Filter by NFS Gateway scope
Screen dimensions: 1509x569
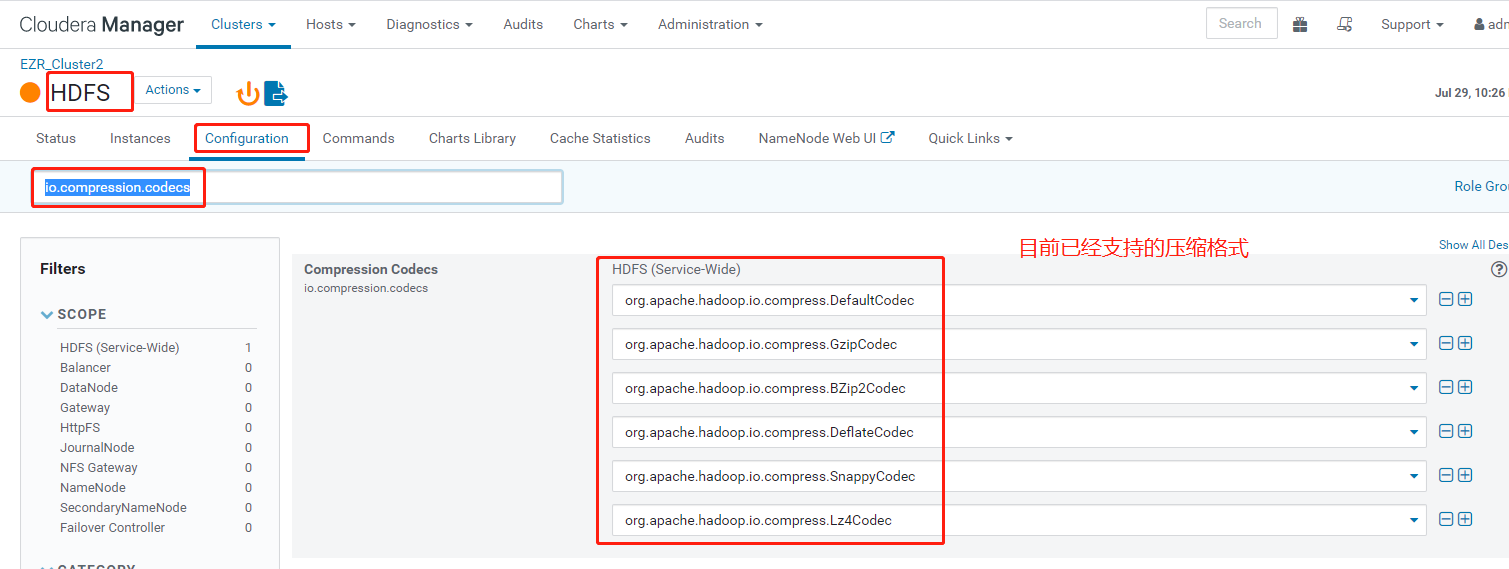click(x=99, y=468)
